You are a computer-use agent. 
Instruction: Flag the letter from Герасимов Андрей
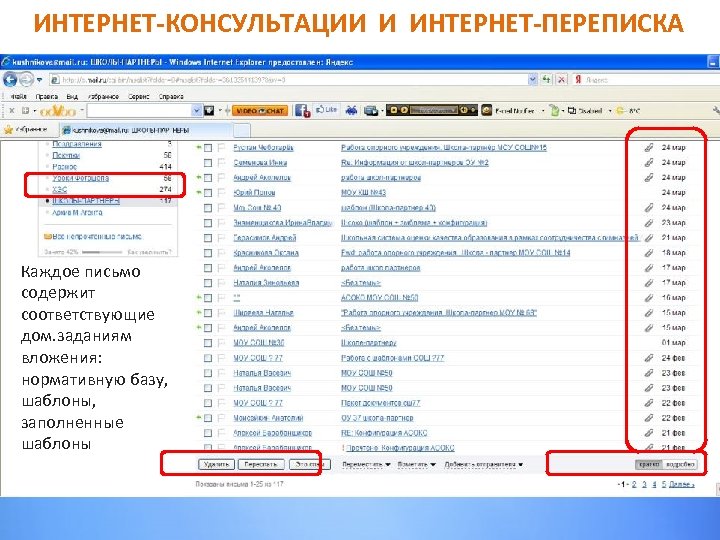(222, 238)
